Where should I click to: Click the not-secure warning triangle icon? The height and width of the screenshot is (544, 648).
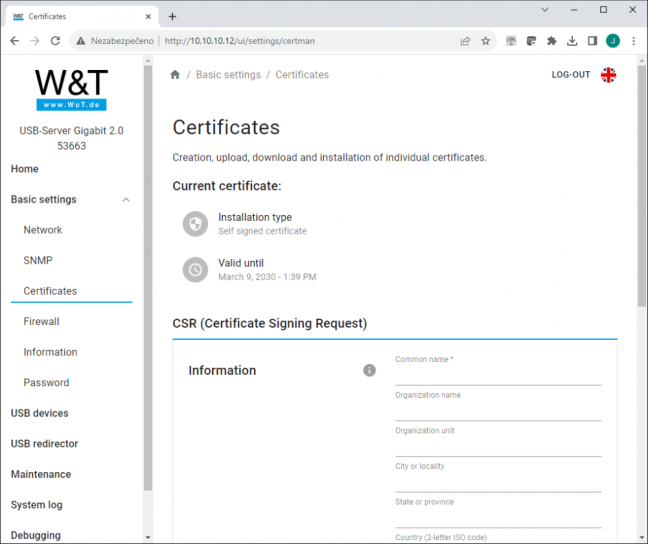coord(81,41)
